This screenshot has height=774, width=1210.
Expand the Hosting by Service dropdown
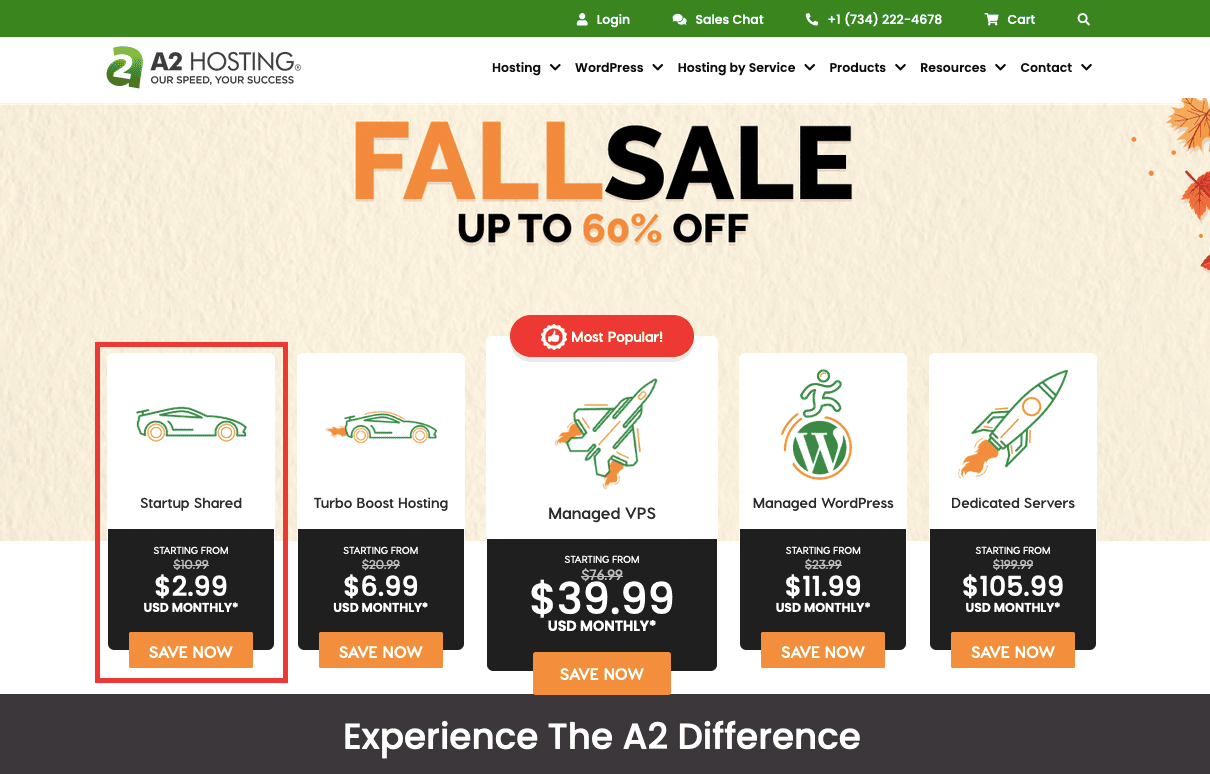pyautogui.click(x=746, y=67)
